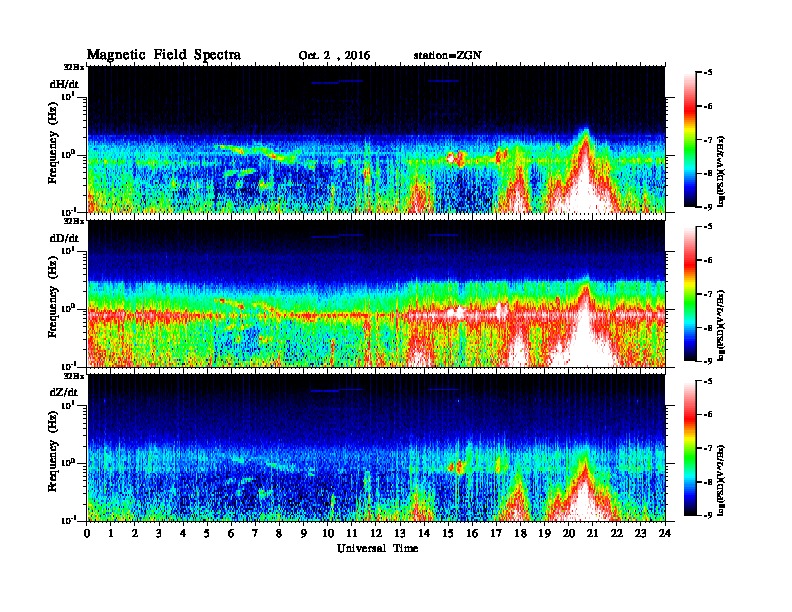The height and width of the screenshot is (612, 792).
Task: Click hour tick label "9" on time axis
Action: (304, 533)
